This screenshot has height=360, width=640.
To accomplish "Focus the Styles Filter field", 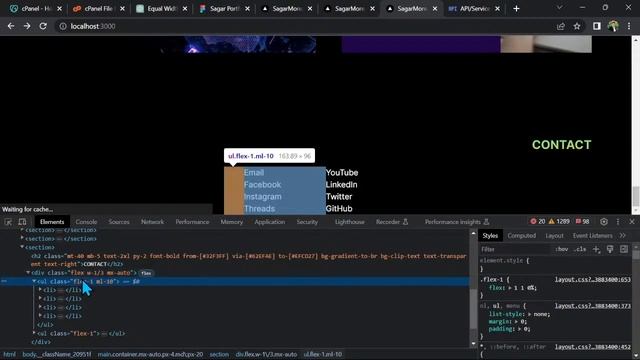I will 516,249.
